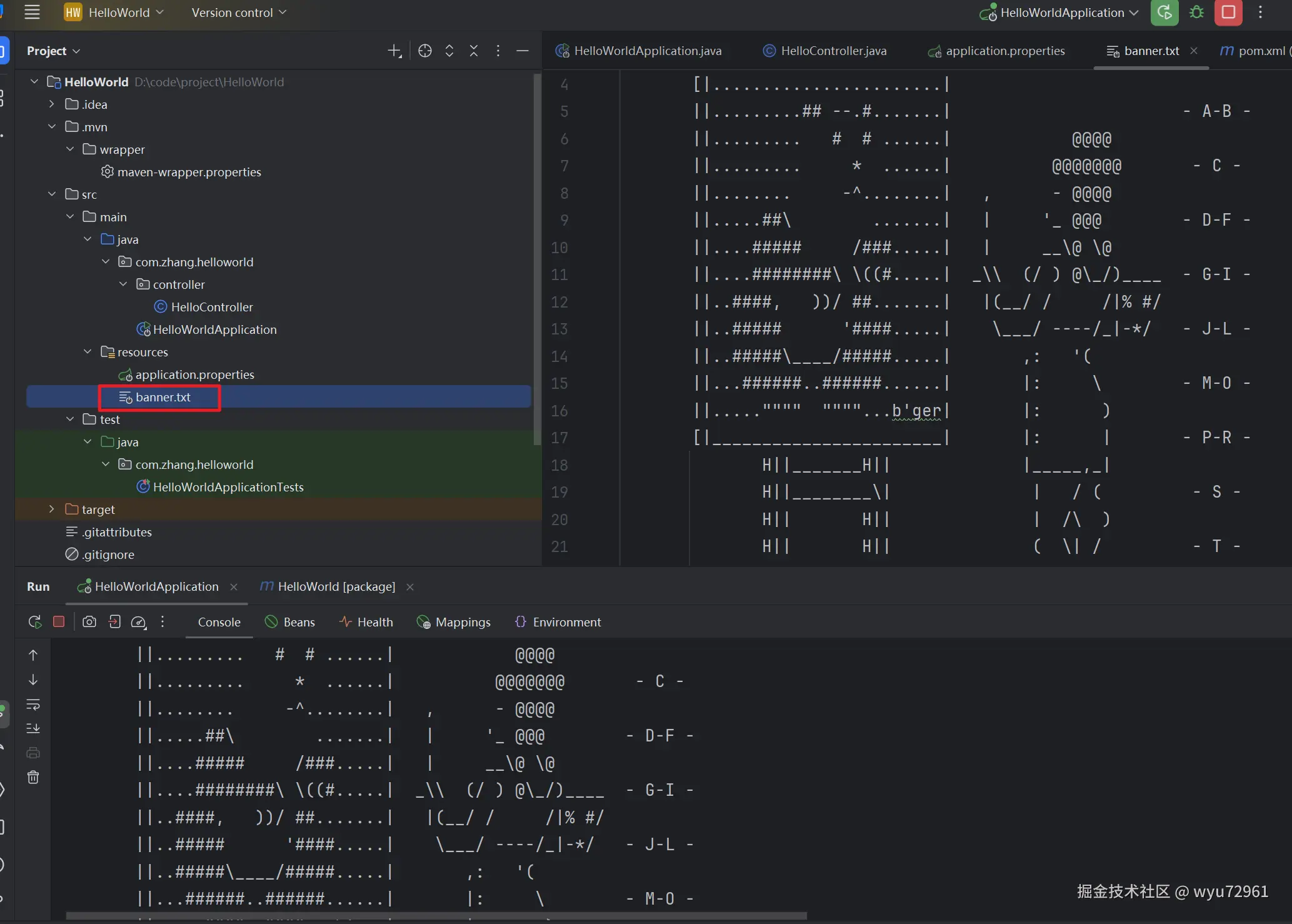The image size is (1292, 924).
Task: Switch to HelloController.java editor tab
Action: click(x=824, y=51)
